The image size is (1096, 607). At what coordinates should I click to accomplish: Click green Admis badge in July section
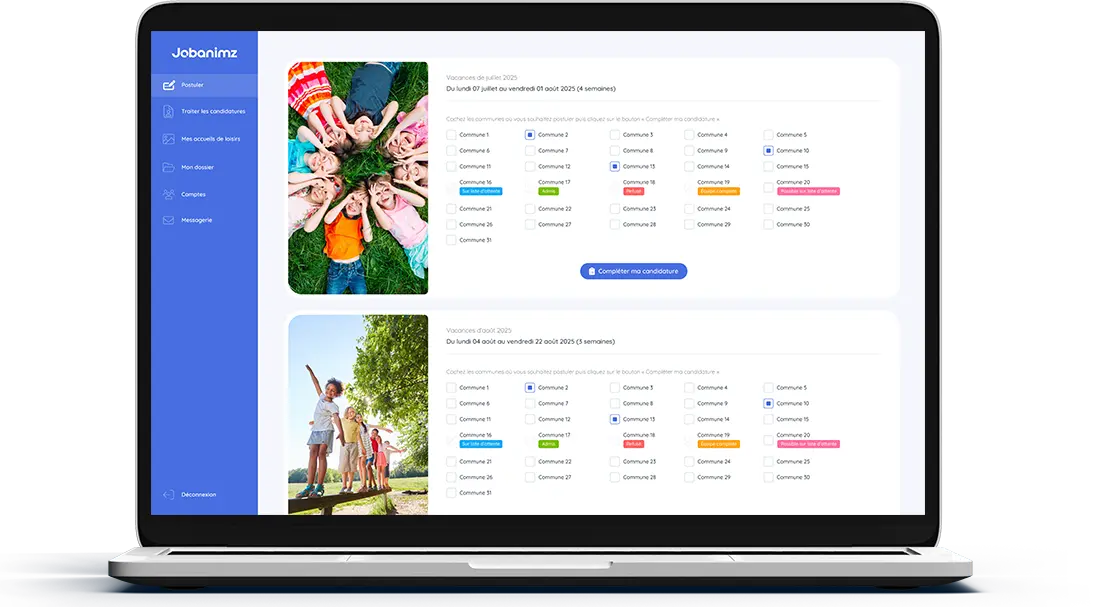(x=548, y=191)
